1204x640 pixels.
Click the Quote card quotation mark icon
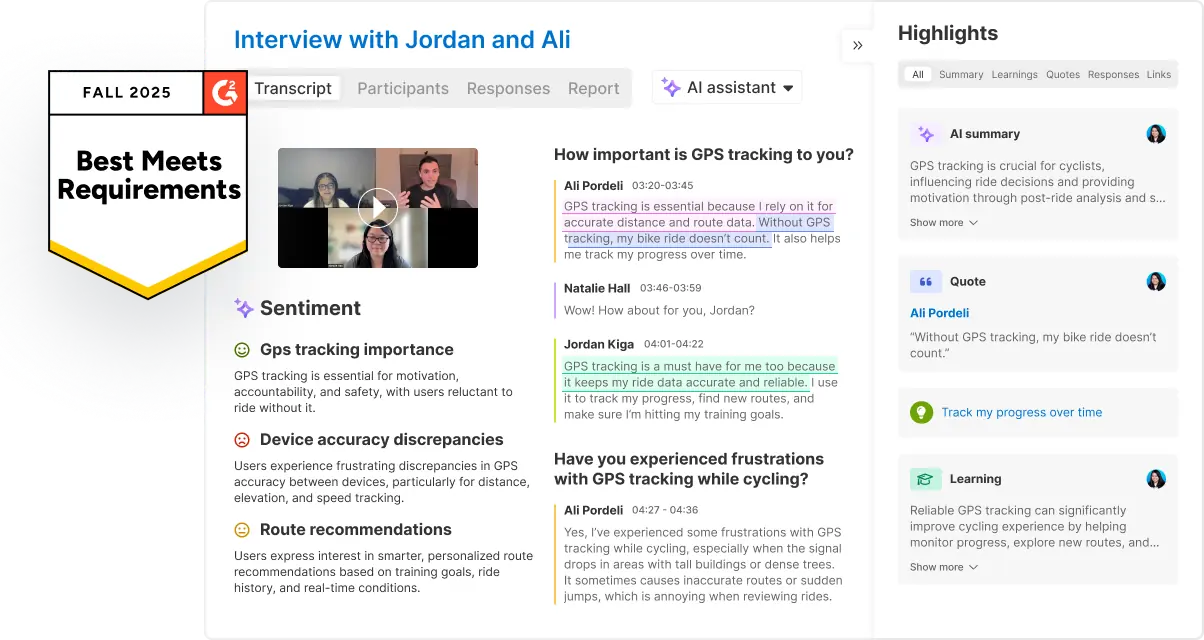926,282
